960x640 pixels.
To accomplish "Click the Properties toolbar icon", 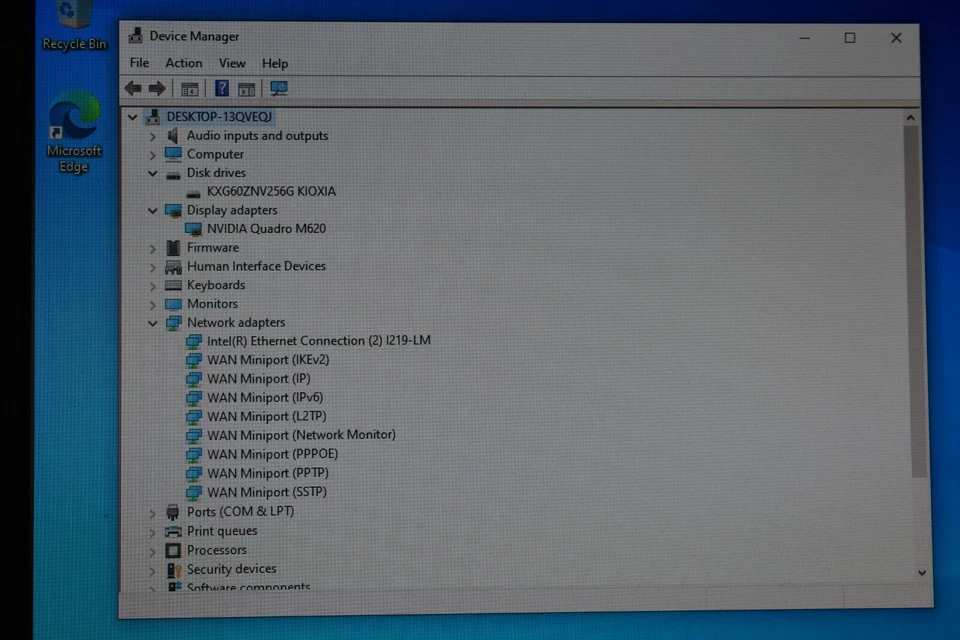I will click(x=247, y=88).
